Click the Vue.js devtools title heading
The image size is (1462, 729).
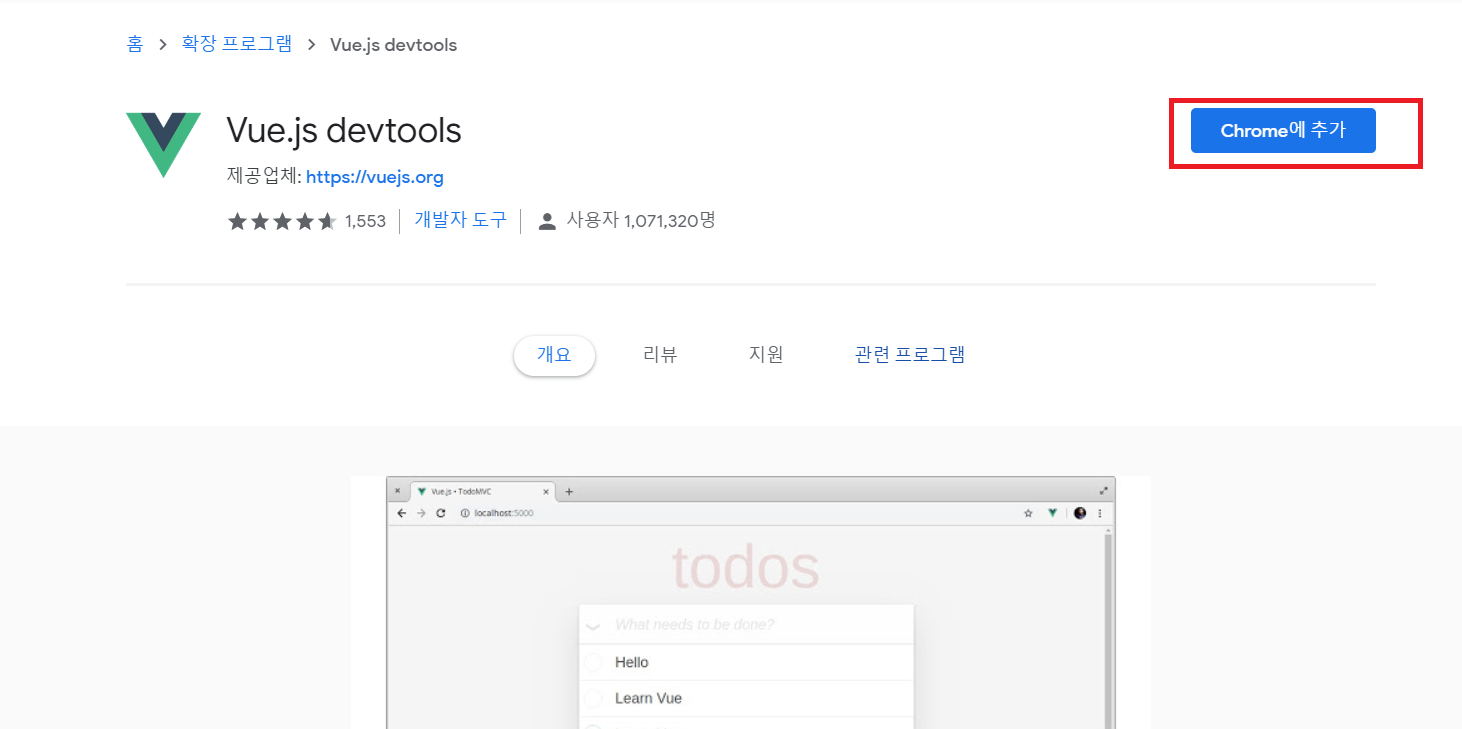pyautogui.click(x=344, y=131)
